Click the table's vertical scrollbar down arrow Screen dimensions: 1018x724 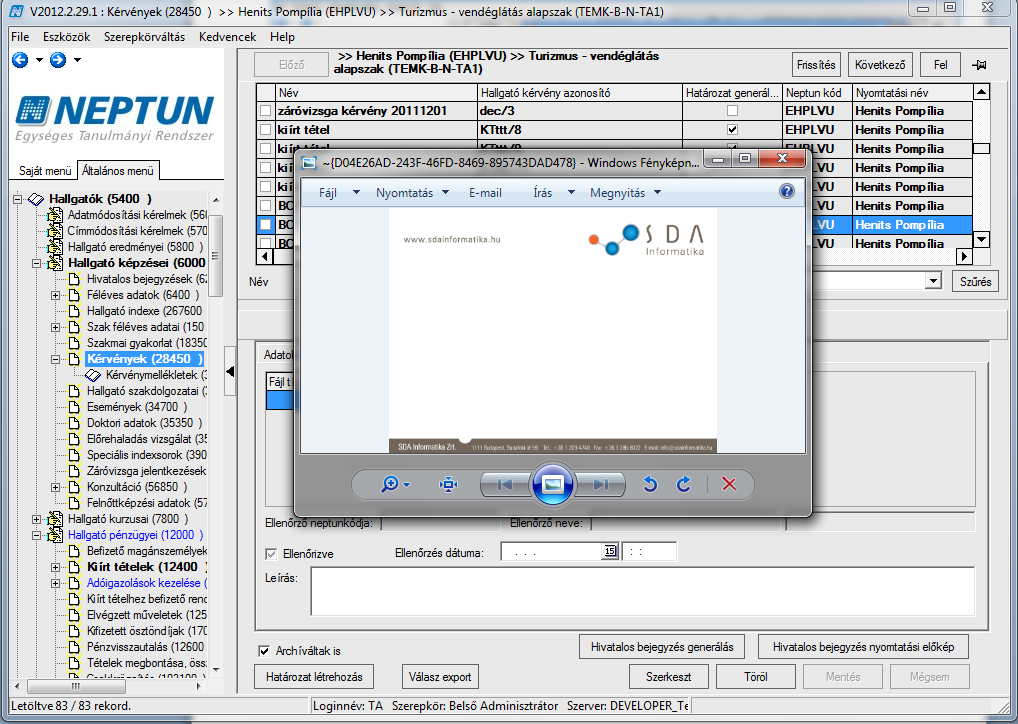tap(982, 240)
